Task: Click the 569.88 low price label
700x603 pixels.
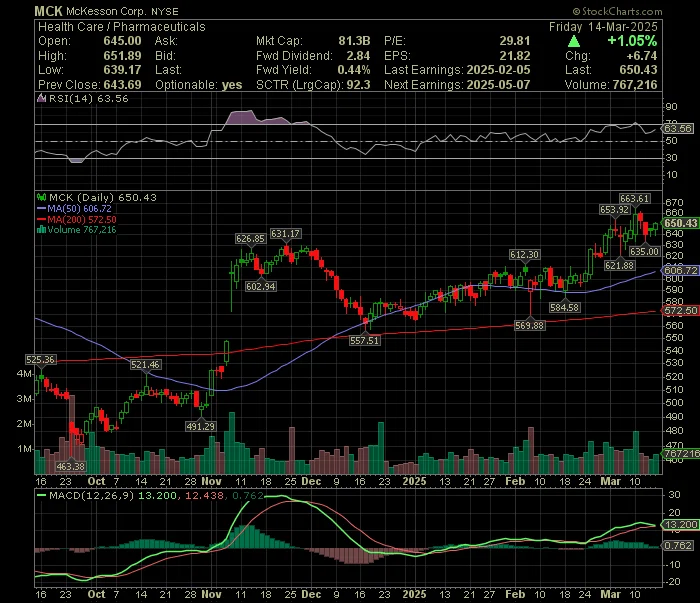Action: [x=529, y=325]
